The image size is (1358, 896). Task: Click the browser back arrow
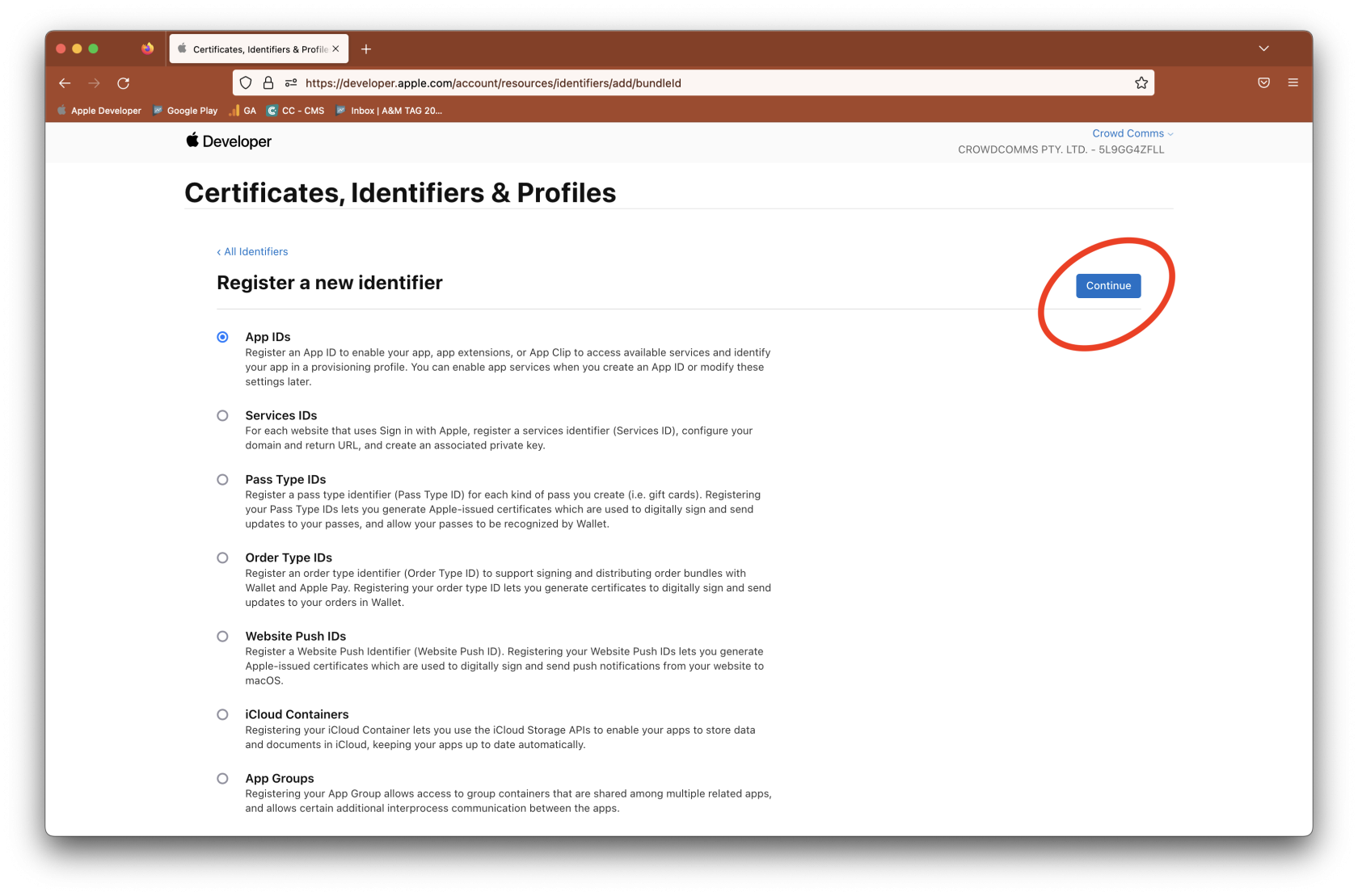tap(65, 83)
